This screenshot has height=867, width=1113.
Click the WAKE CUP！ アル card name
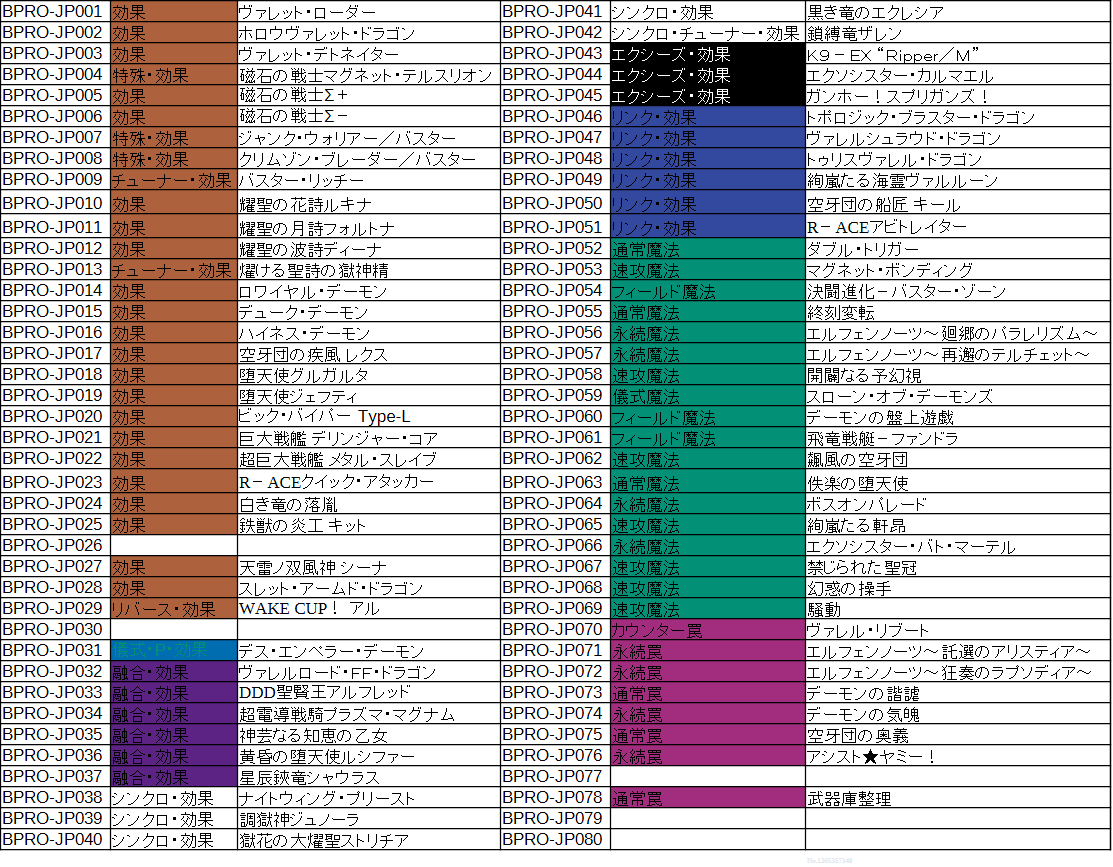point(309,608)
